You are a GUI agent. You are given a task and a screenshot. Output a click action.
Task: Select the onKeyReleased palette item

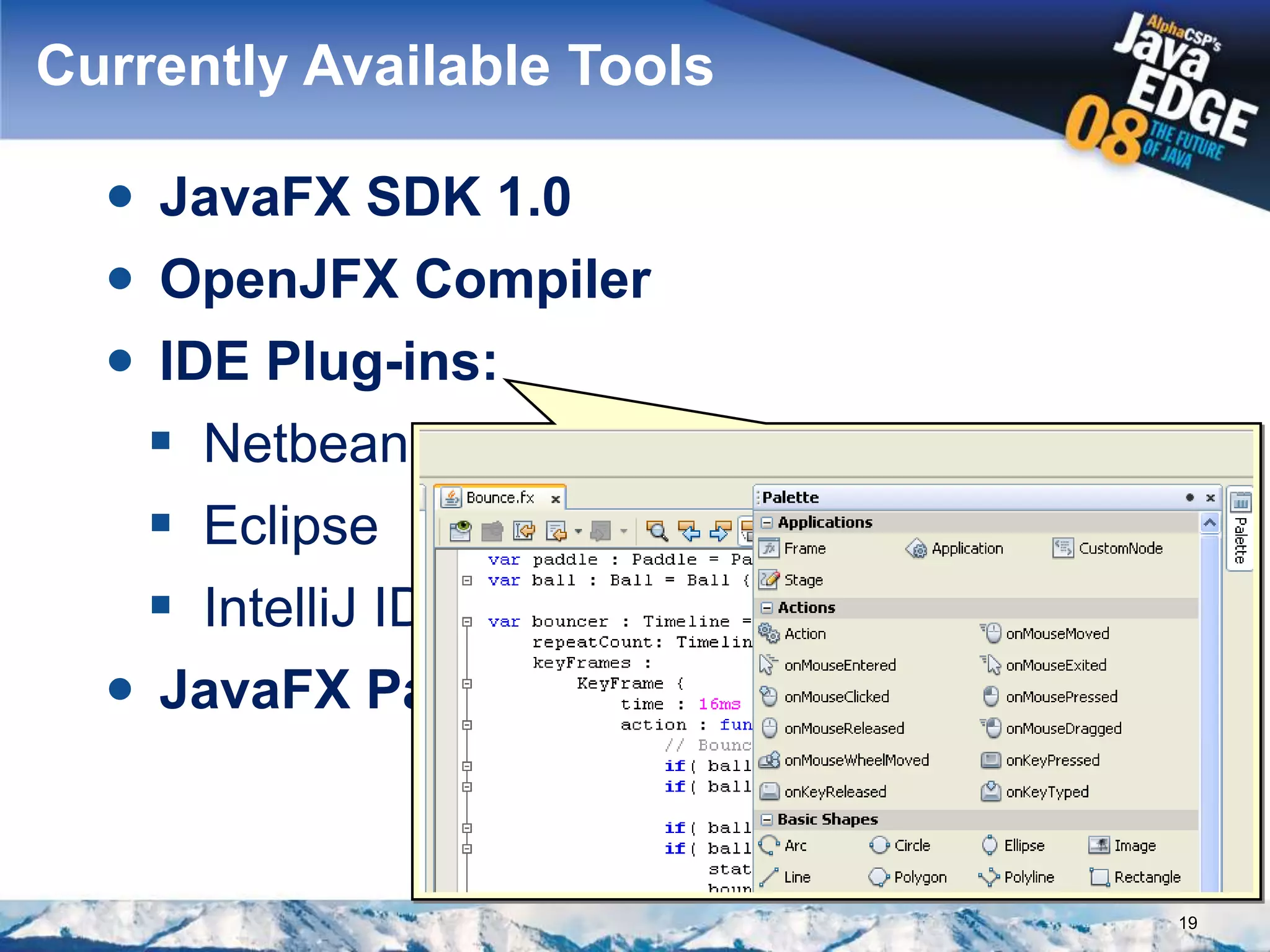click(x=823, y=791)
